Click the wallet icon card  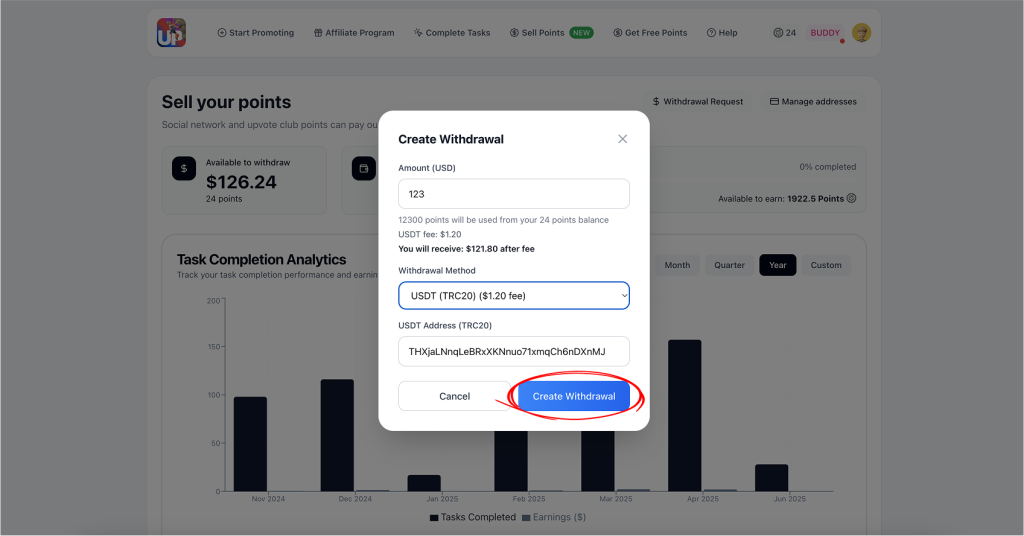coord(364,168)
